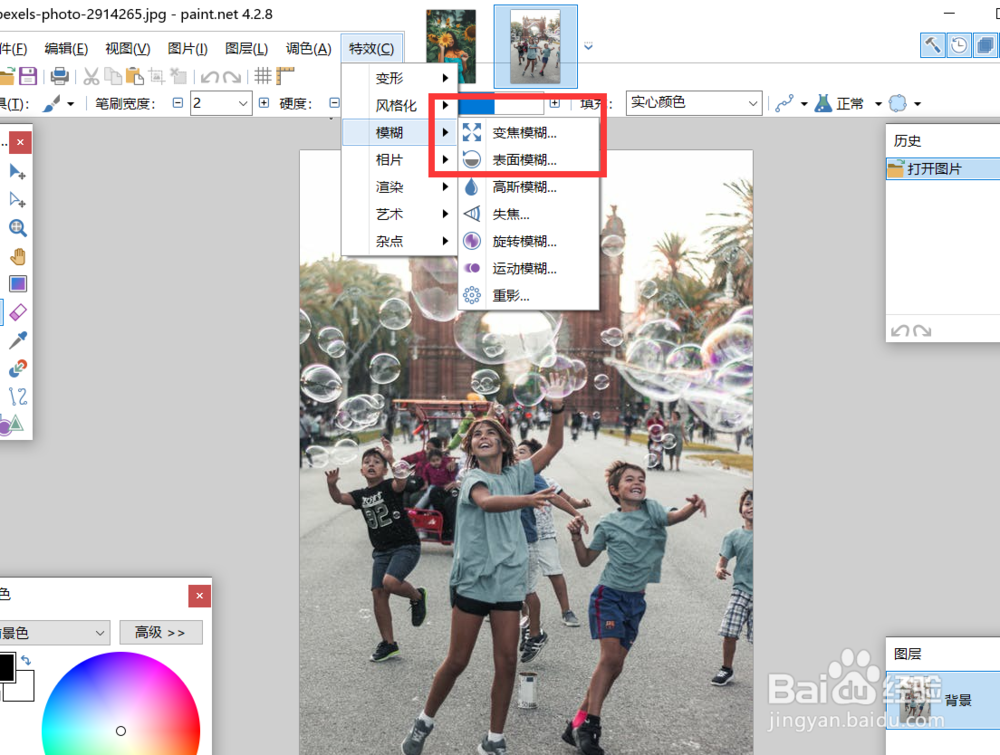This screenshot has width=1000, height=755.
Task: Click the Cut scissors icon
Action: click(x=91, y=77)
